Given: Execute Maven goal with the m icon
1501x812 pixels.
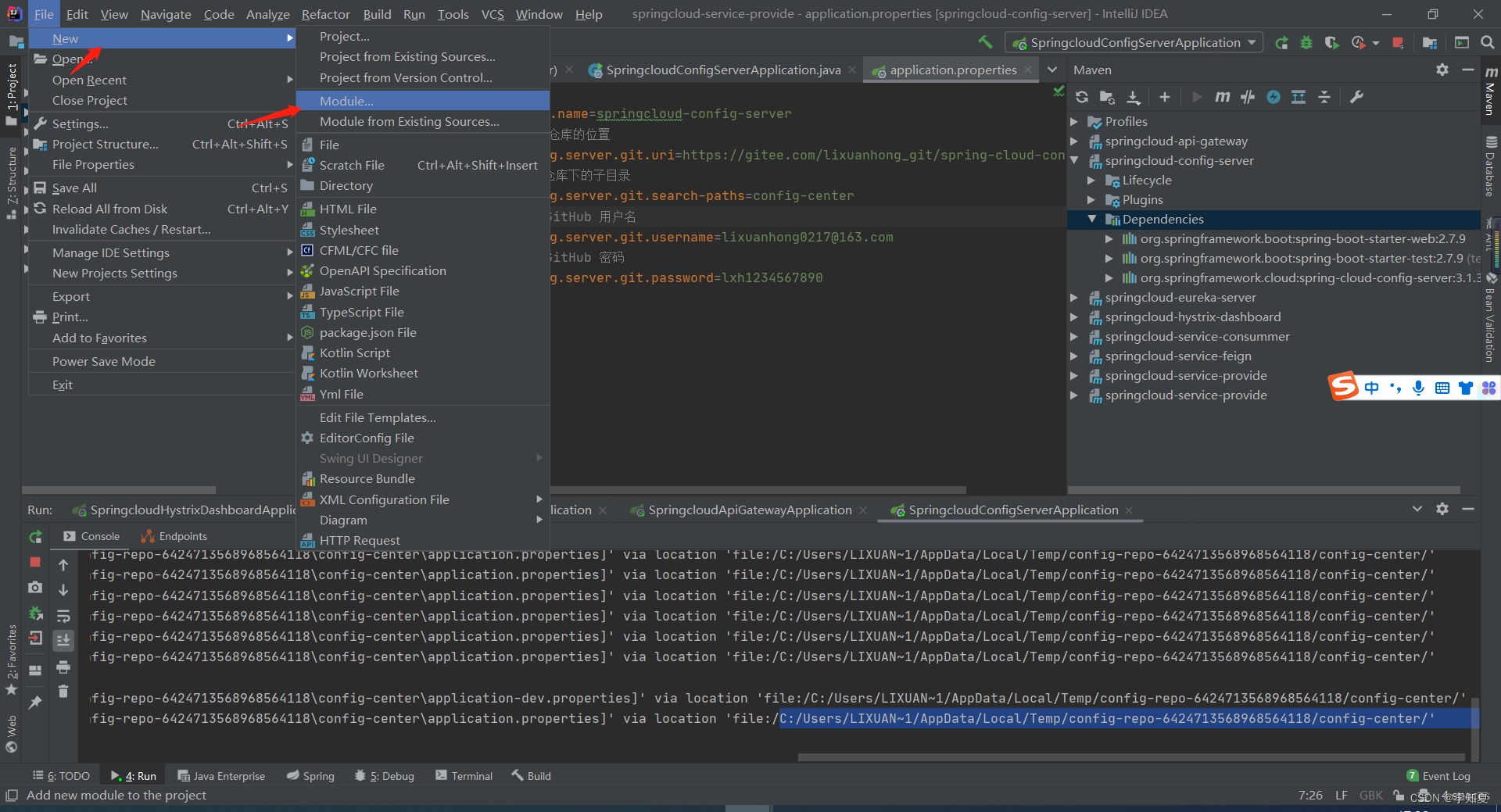Looking at the screenshot, I should coord(1222,97).
